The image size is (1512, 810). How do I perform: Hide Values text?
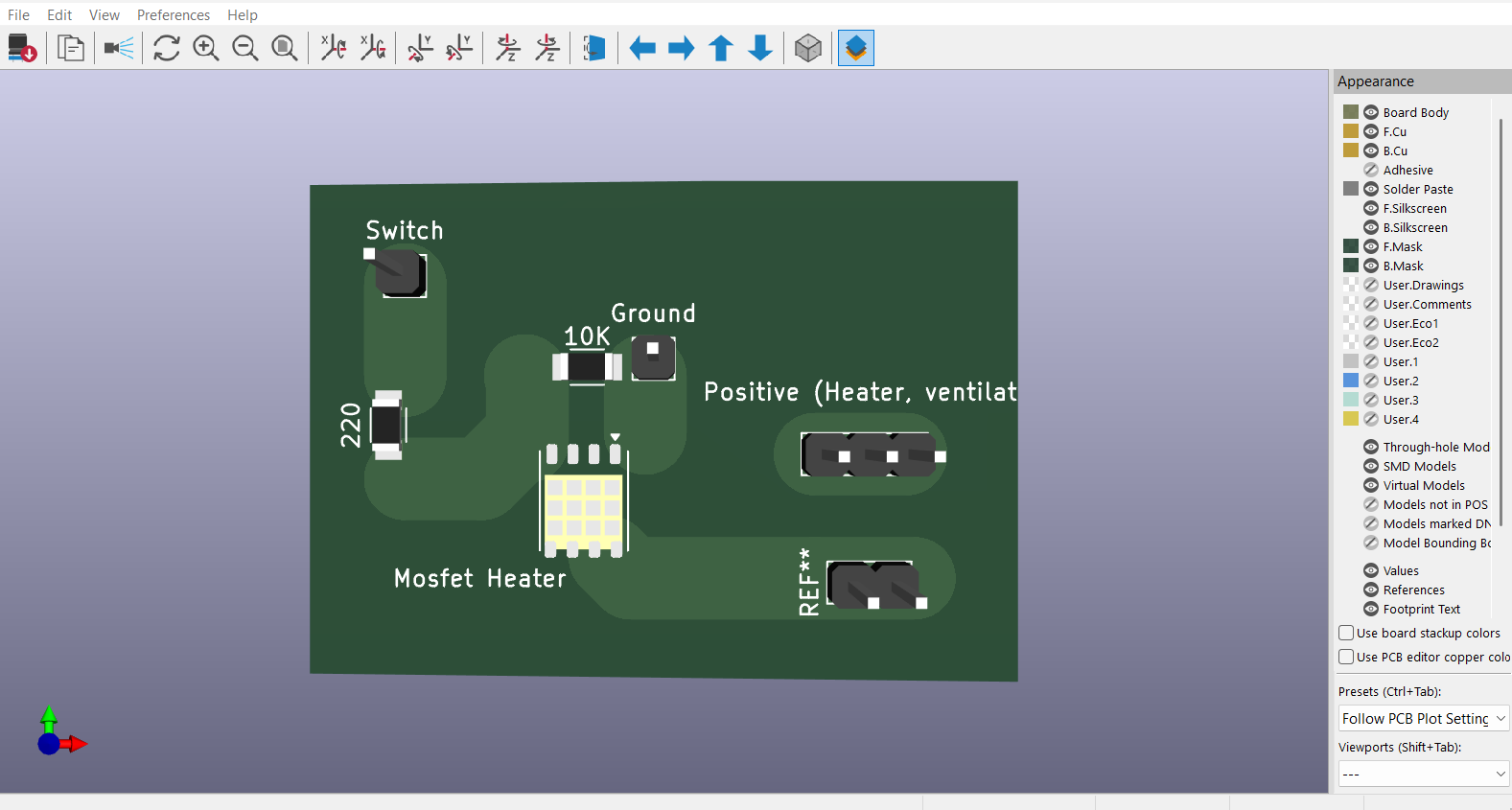click(1371, 570)
